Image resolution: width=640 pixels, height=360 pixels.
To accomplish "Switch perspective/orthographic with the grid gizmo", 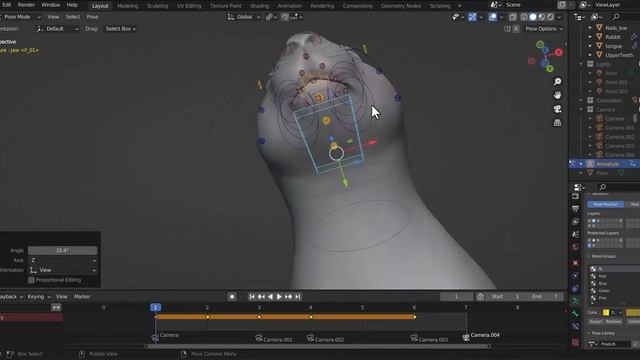I will [557, 122].
